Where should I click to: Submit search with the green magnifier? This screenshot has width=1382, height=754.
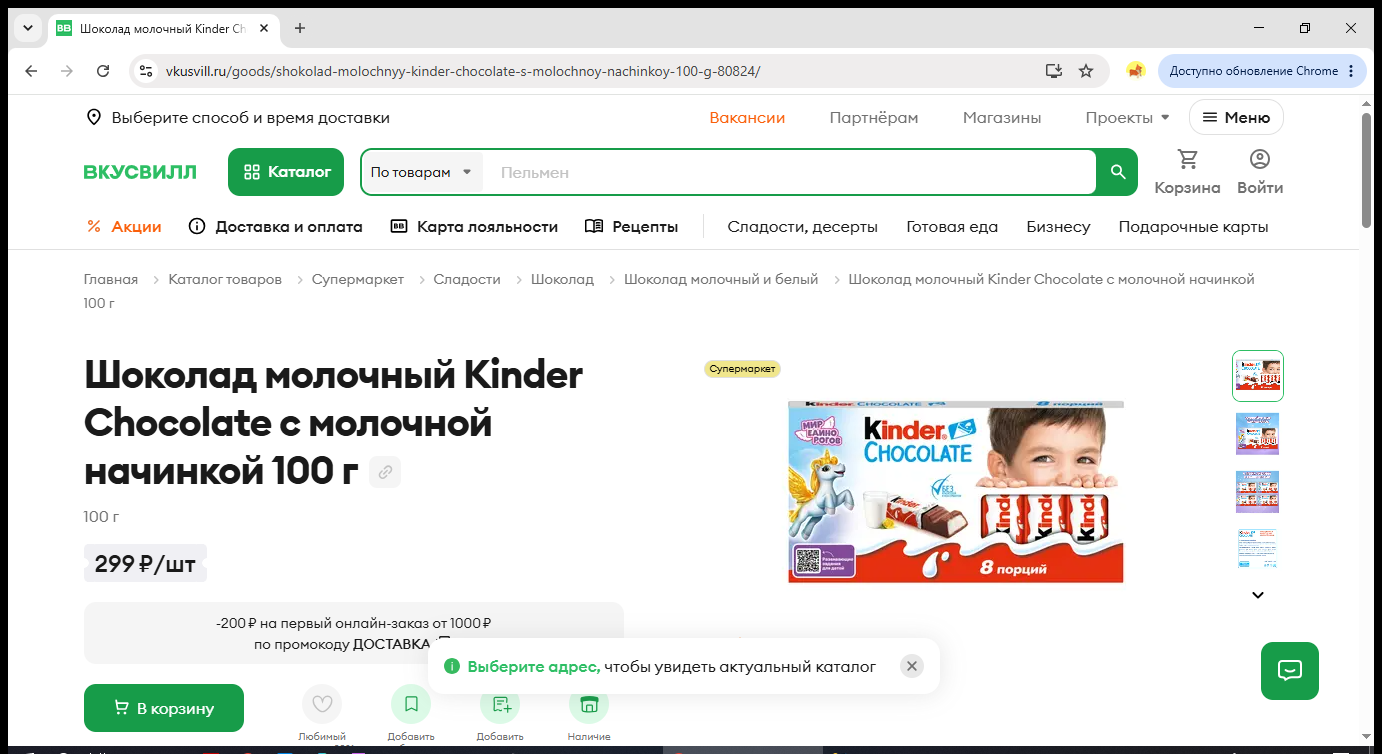click(x=1118, y=172)
